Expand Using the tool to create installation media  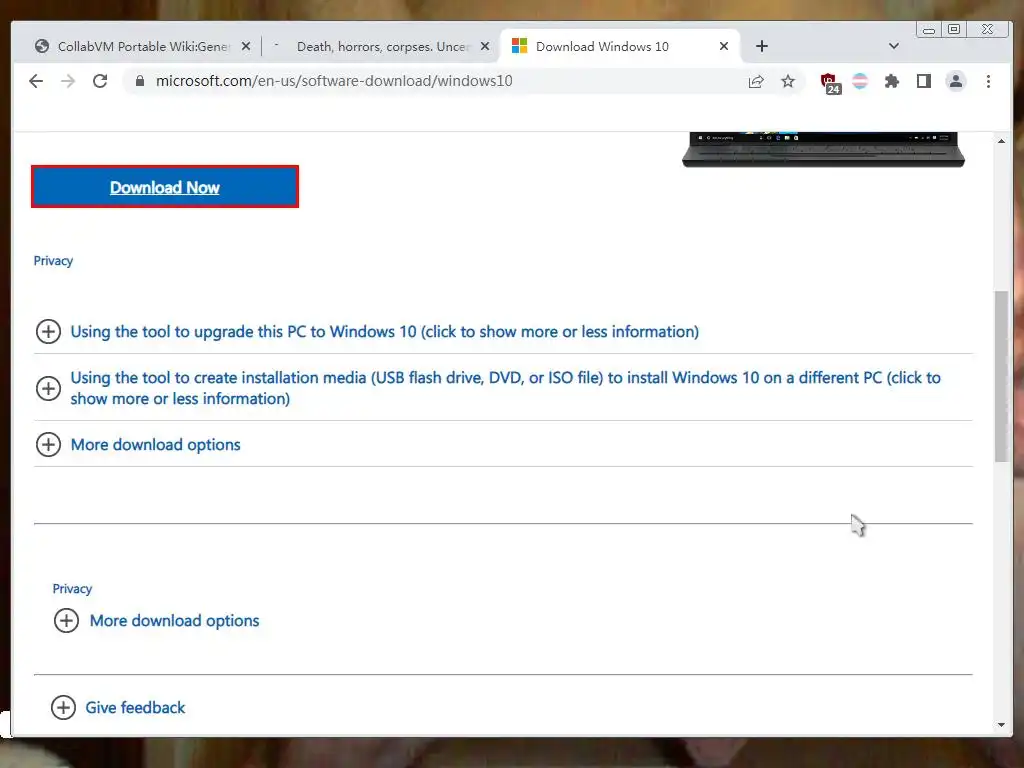tap(505, 388)
